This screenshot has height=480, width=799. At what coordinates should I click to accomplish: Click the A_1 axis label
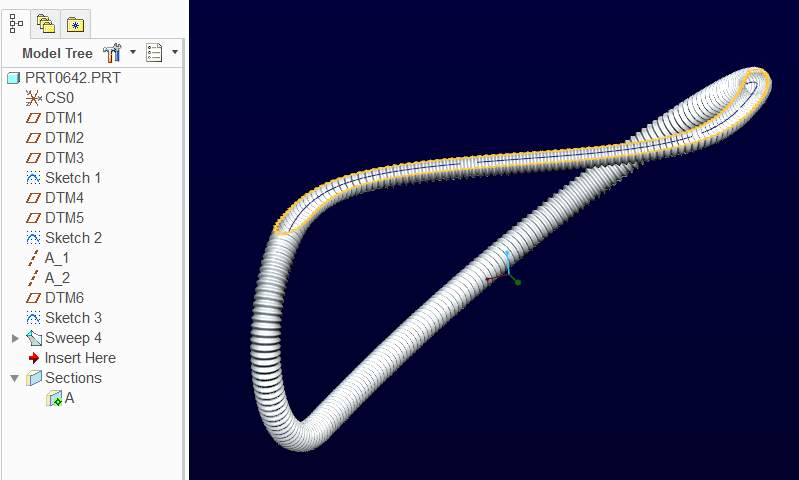point(57,258)
